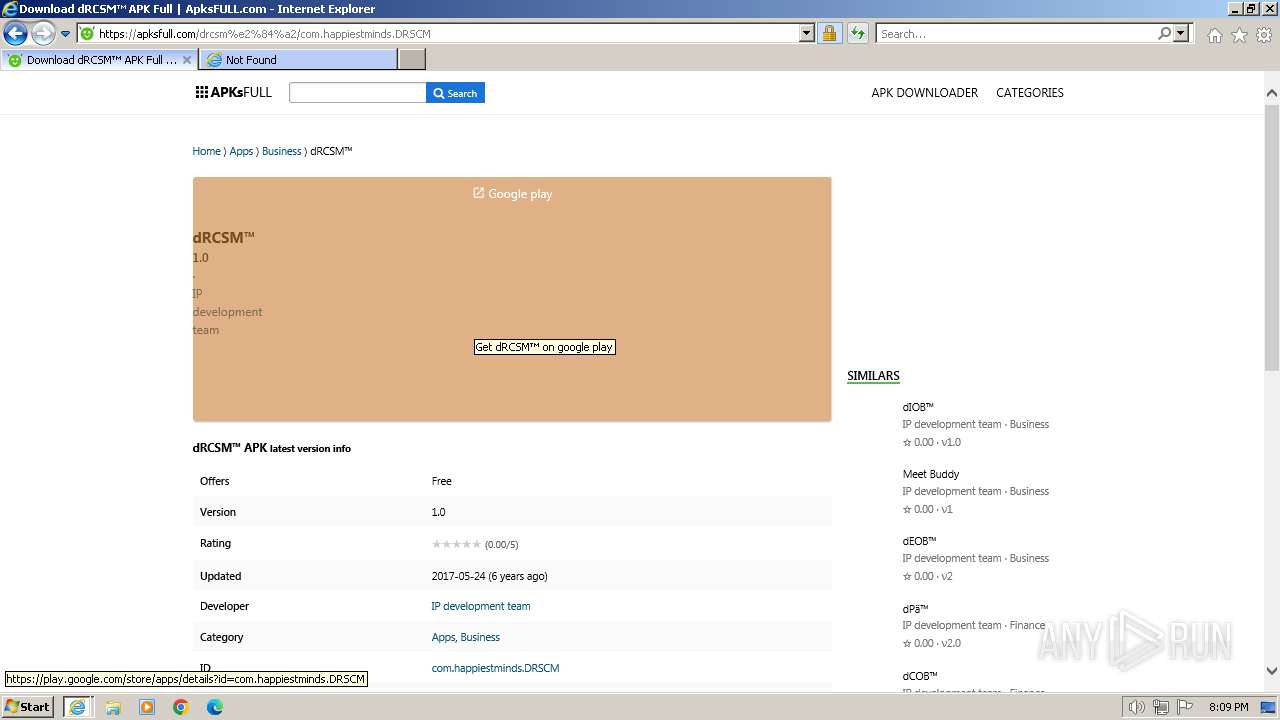This screenshot has height=720, width=1280.
Task: Click the page scrollbar down arrow
Action: coord(1271,671)
